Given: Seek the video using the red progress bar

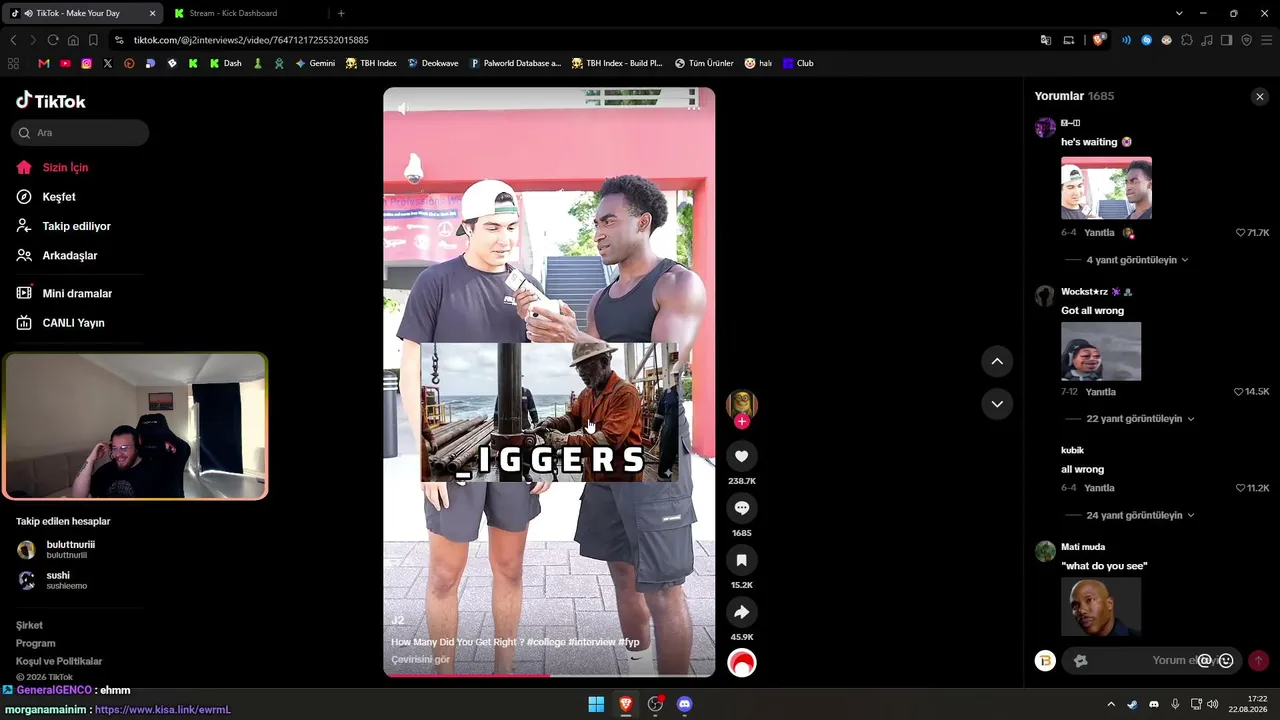Looking at the screenshot, I should pos(549,676).
